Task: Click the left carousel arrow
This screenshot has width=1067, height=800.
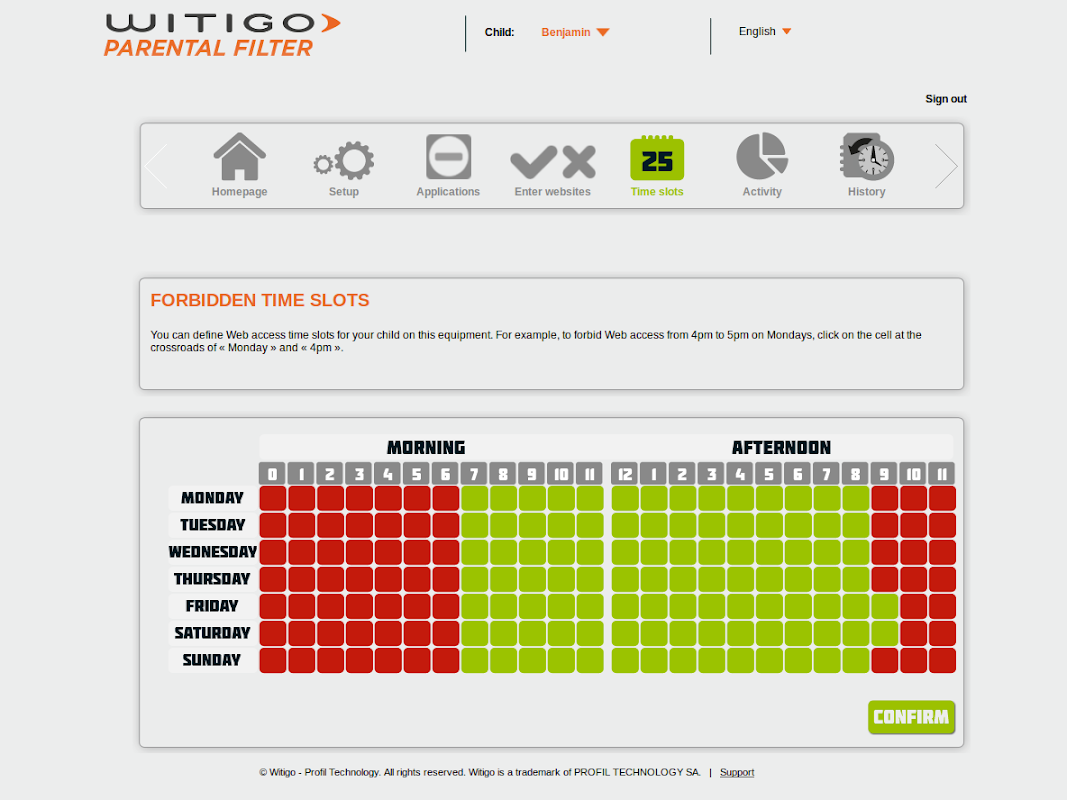Action: click(x=156, y=166)
